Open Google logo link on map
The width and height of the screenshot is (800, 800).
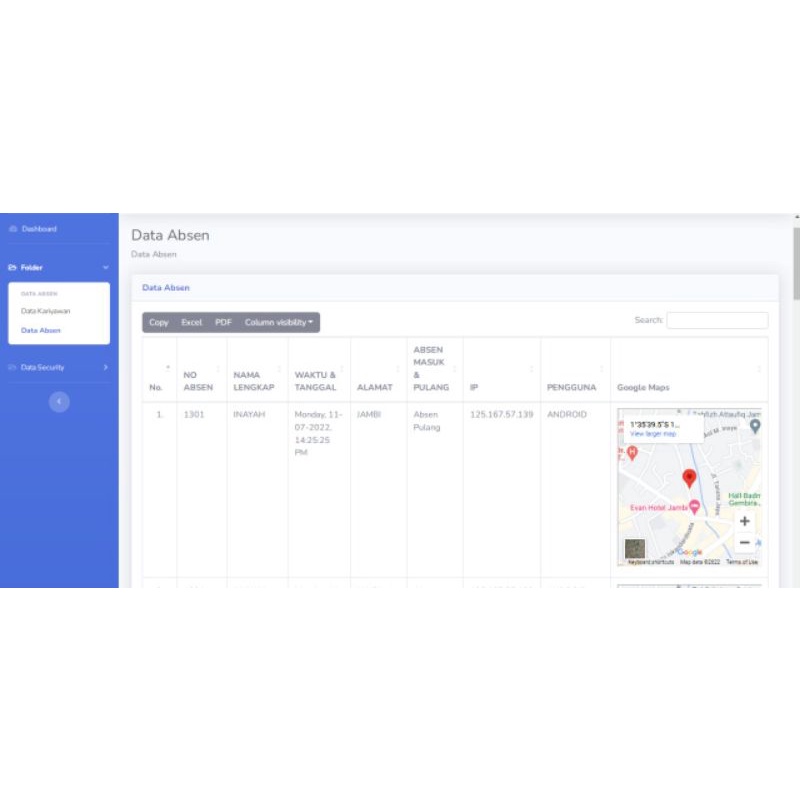tap(688, 550)
